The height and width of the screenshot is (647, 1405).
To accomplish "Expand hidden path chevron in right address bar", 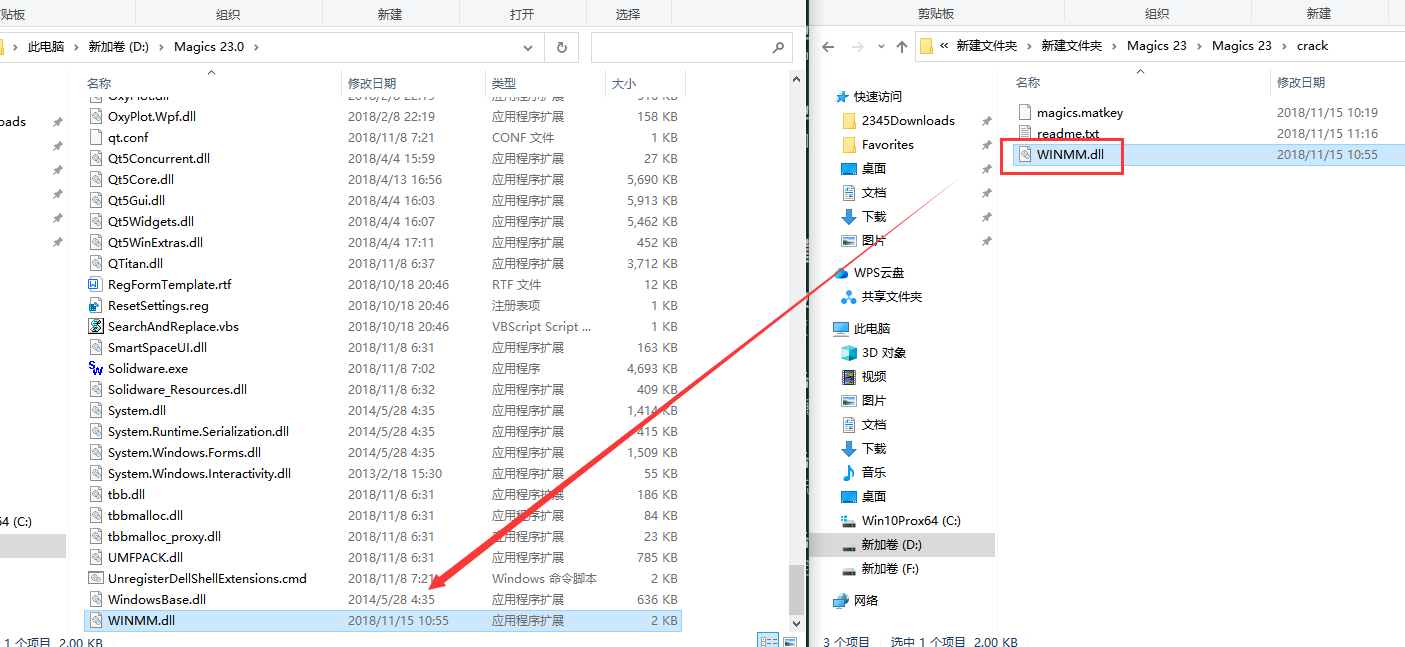I will click(x=944, y=46).
